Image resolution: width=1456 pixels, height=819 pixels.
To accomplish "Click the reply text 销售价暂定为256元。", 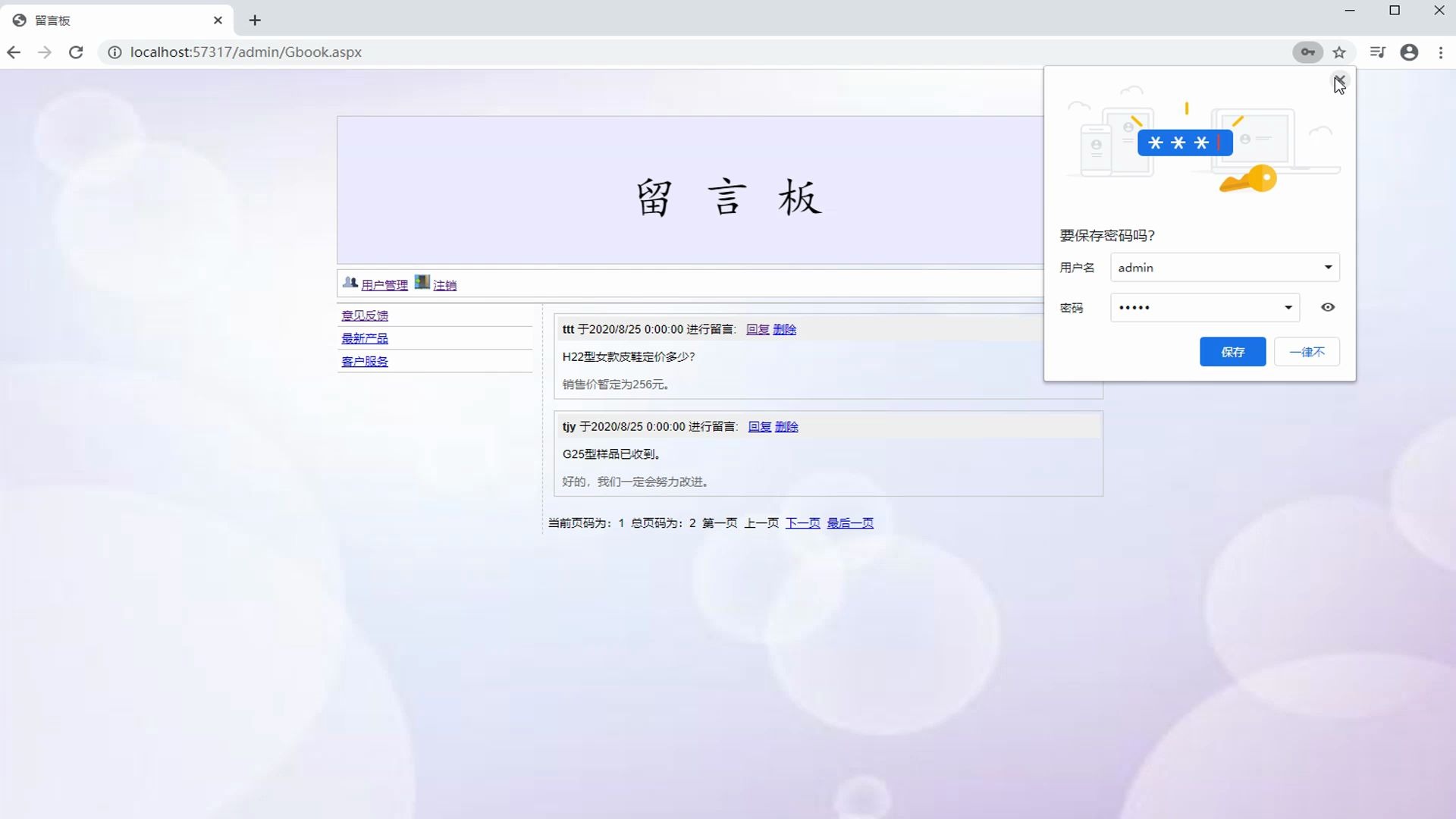I will click(616, 384).
